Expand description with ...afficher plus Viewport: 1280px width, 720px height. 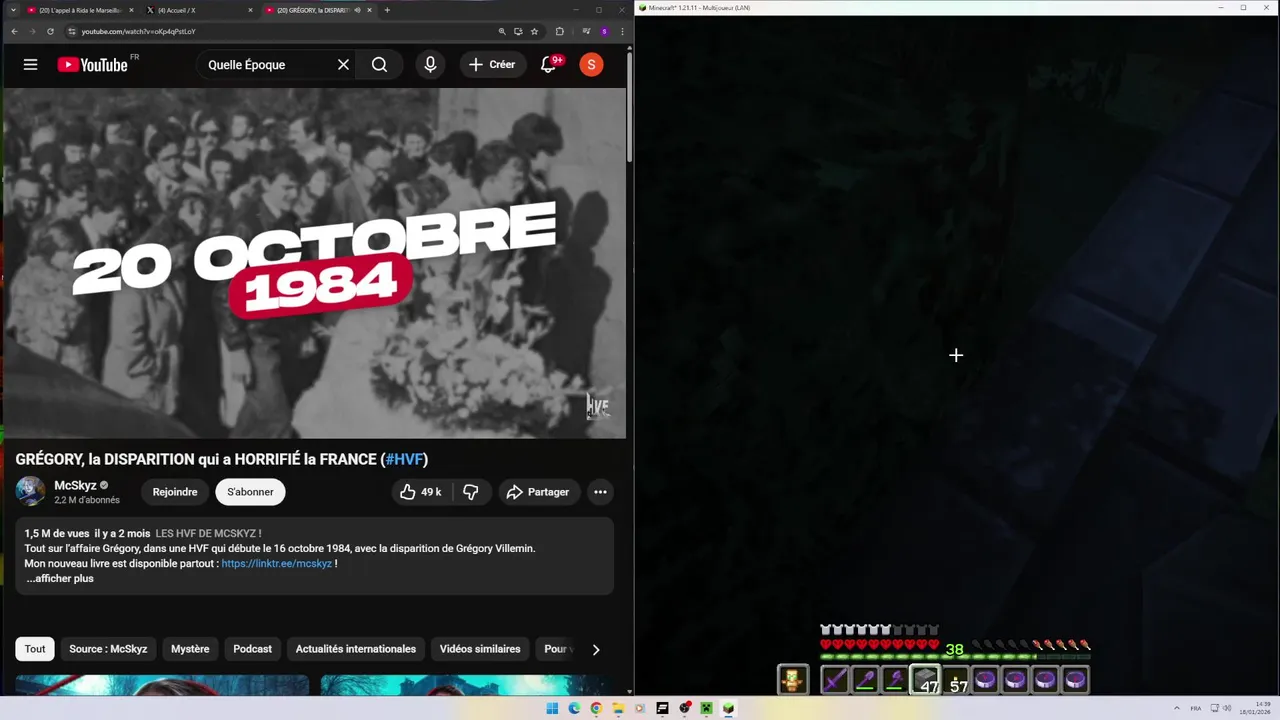pyautogui.click(x=60, y=579)
